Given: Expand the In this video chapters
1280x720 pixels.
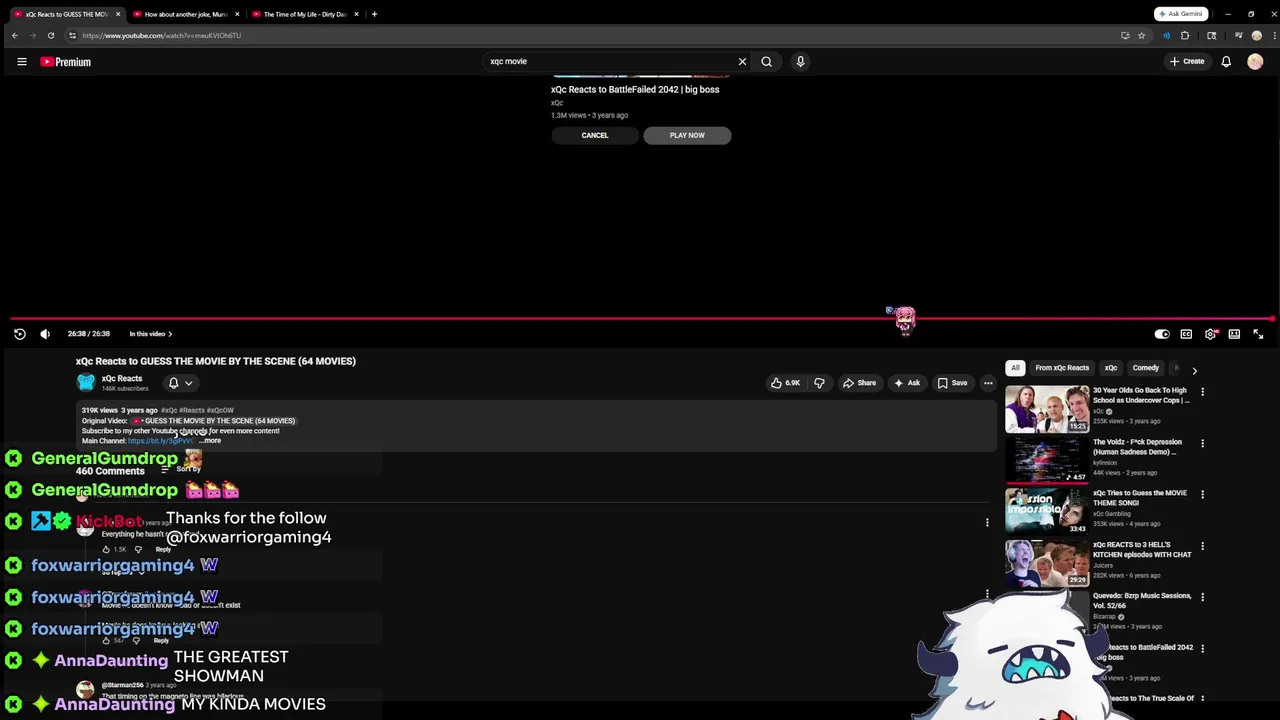Looking at the screenshot, I should coord(150,334).
